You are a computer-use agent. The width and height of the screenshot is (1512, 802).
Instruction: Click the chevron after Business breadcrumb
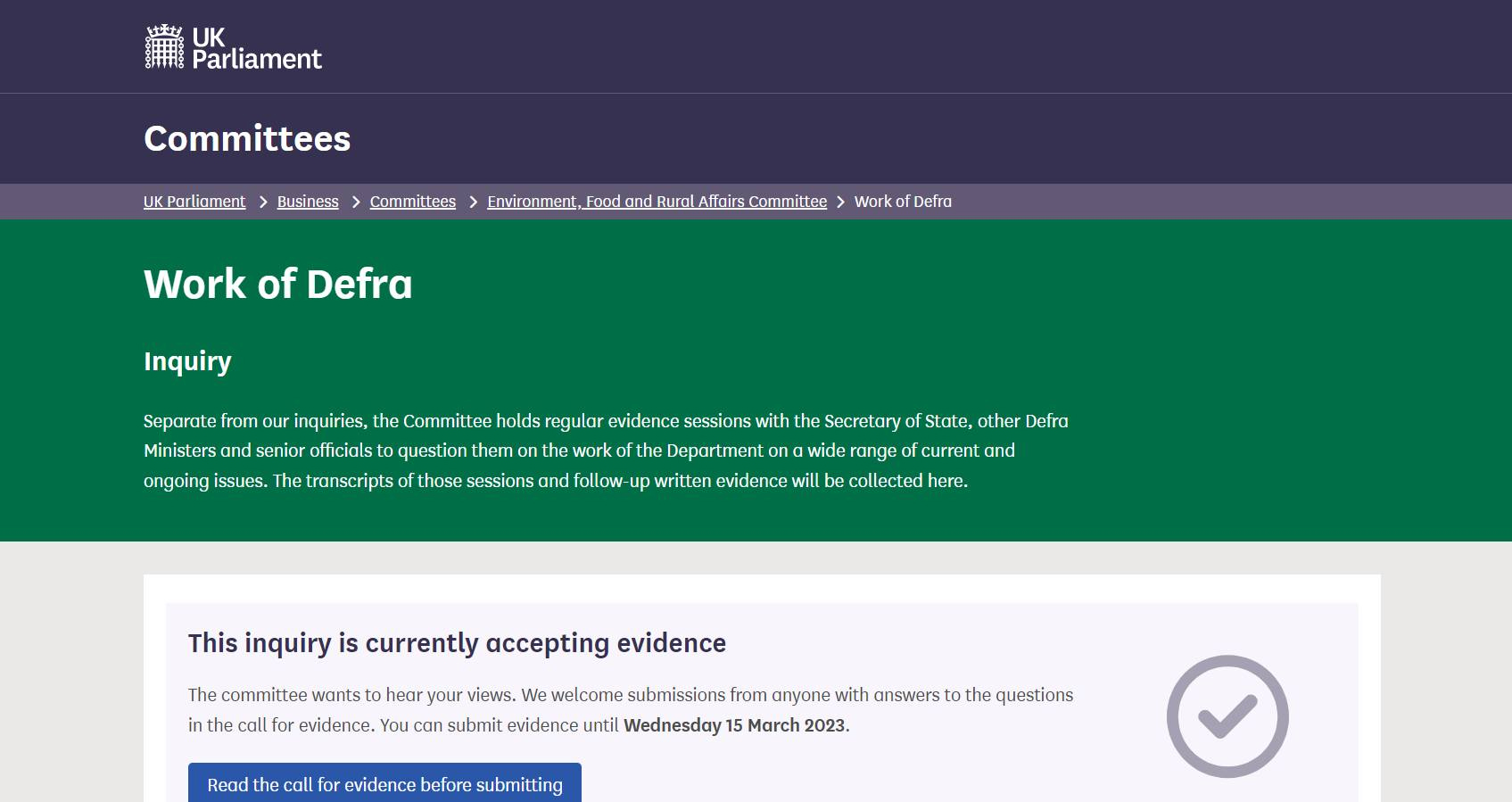[x=356, y=203]
